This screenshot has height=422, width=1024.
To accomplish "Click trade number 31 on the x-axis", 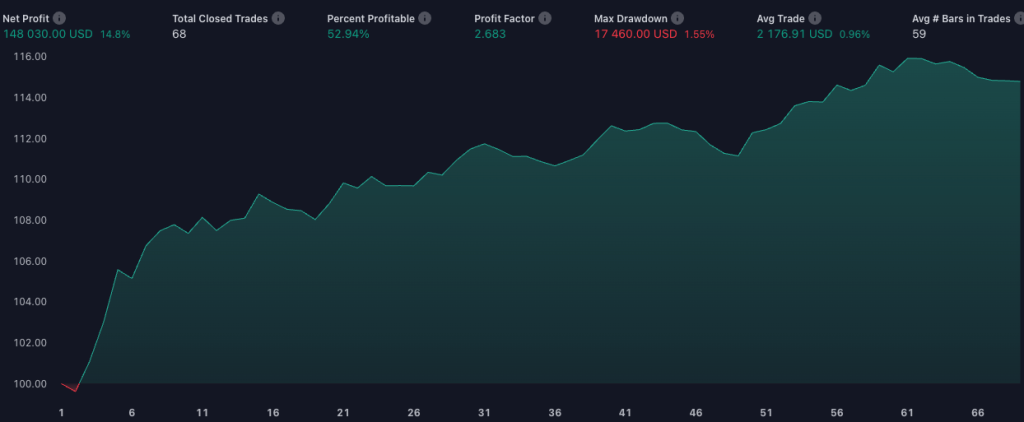I will click(x=484, y=412).
